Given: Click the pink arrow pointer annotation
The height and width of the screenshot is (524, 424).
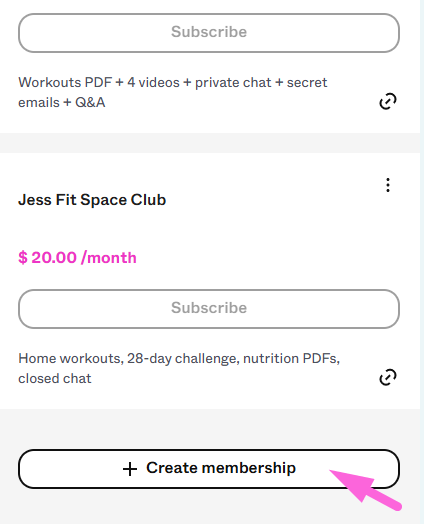Looking at the screenshot, I should (365, 490).
